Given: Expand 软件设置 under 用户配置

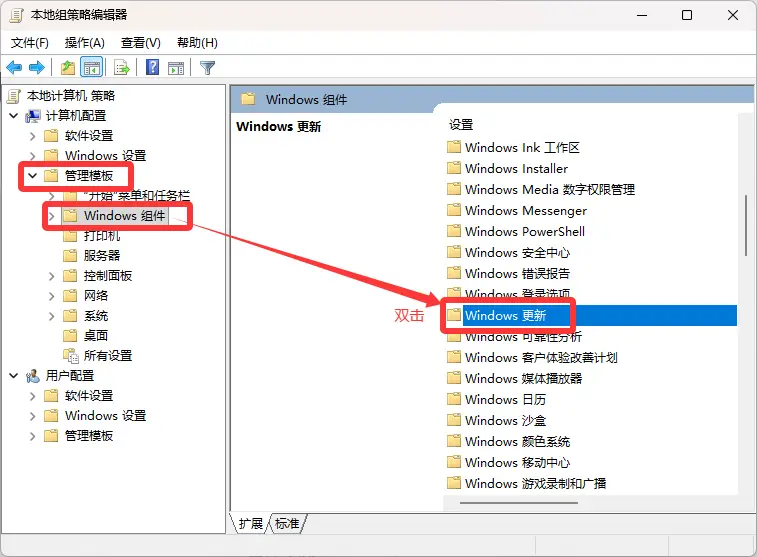Looking at the screenshot, I should point(32,396).
